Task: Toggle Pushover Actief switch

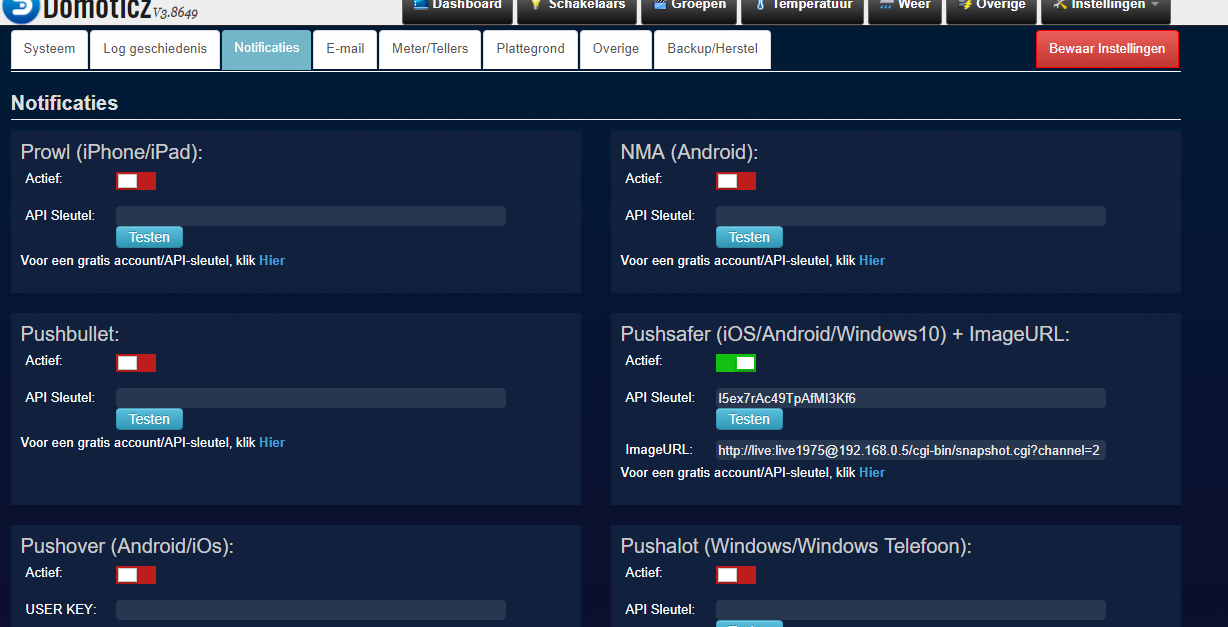Action: tap(136, 575)
